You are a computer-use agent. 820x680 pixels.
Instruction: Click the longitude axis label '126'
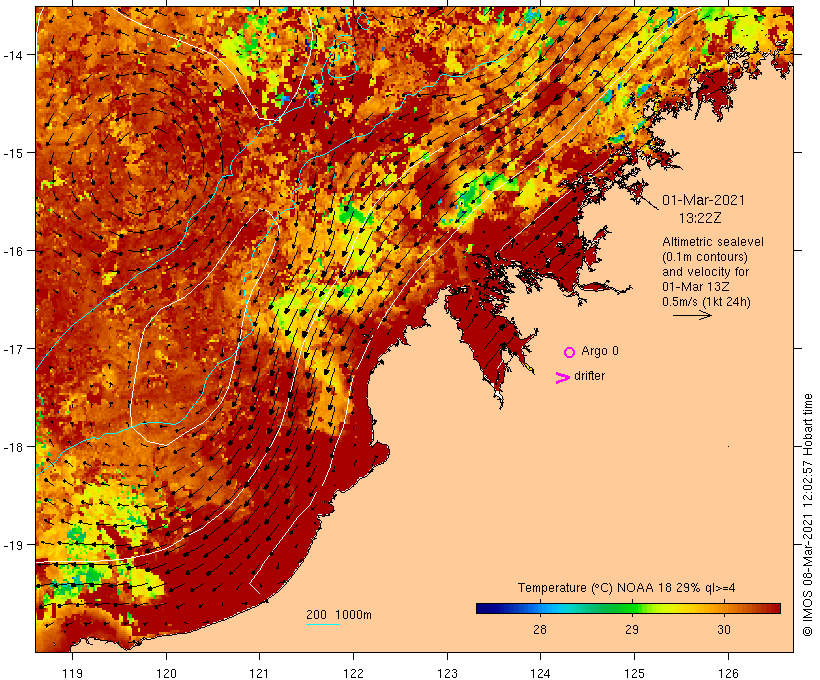coord(728,673)
